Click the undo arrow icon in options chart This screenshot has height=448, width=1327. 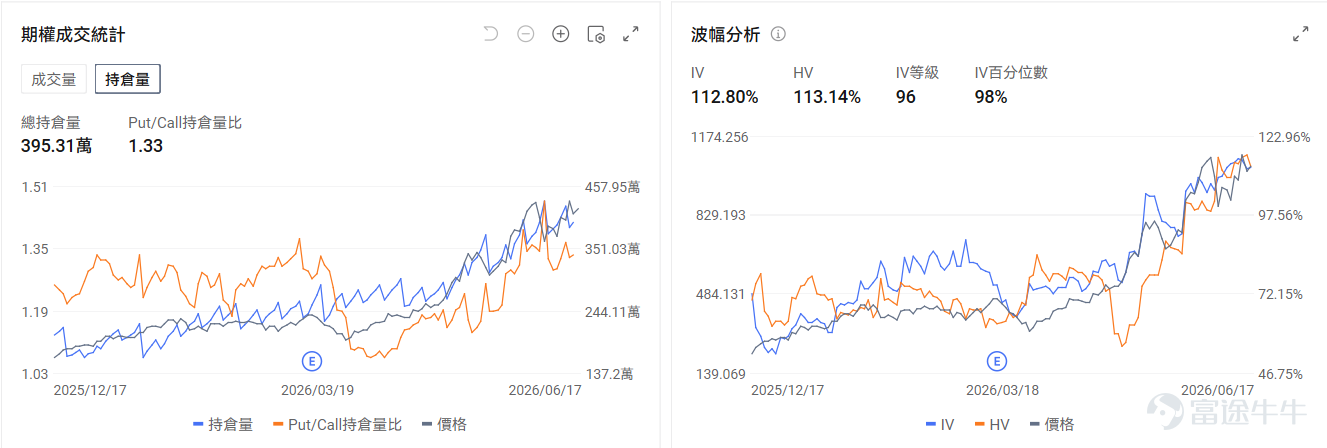[x=490, y=34]
